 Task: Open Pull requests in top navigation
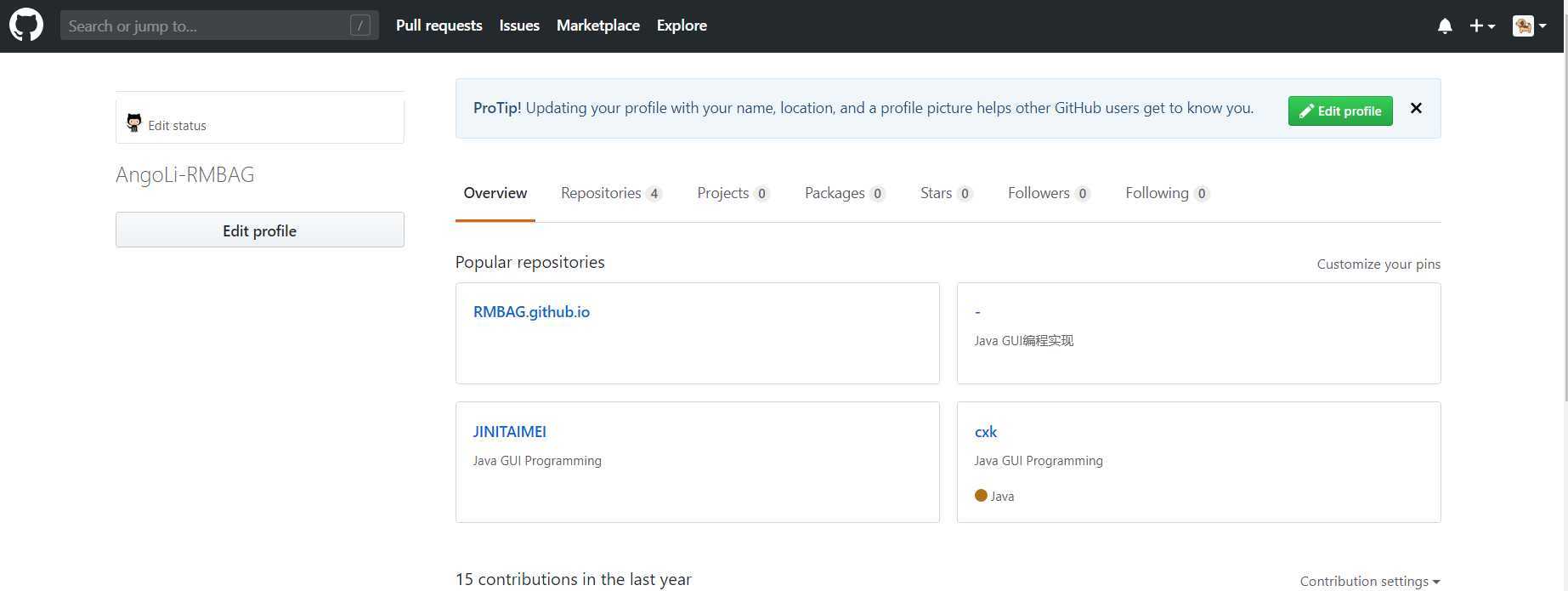click(x=439, y=26)
